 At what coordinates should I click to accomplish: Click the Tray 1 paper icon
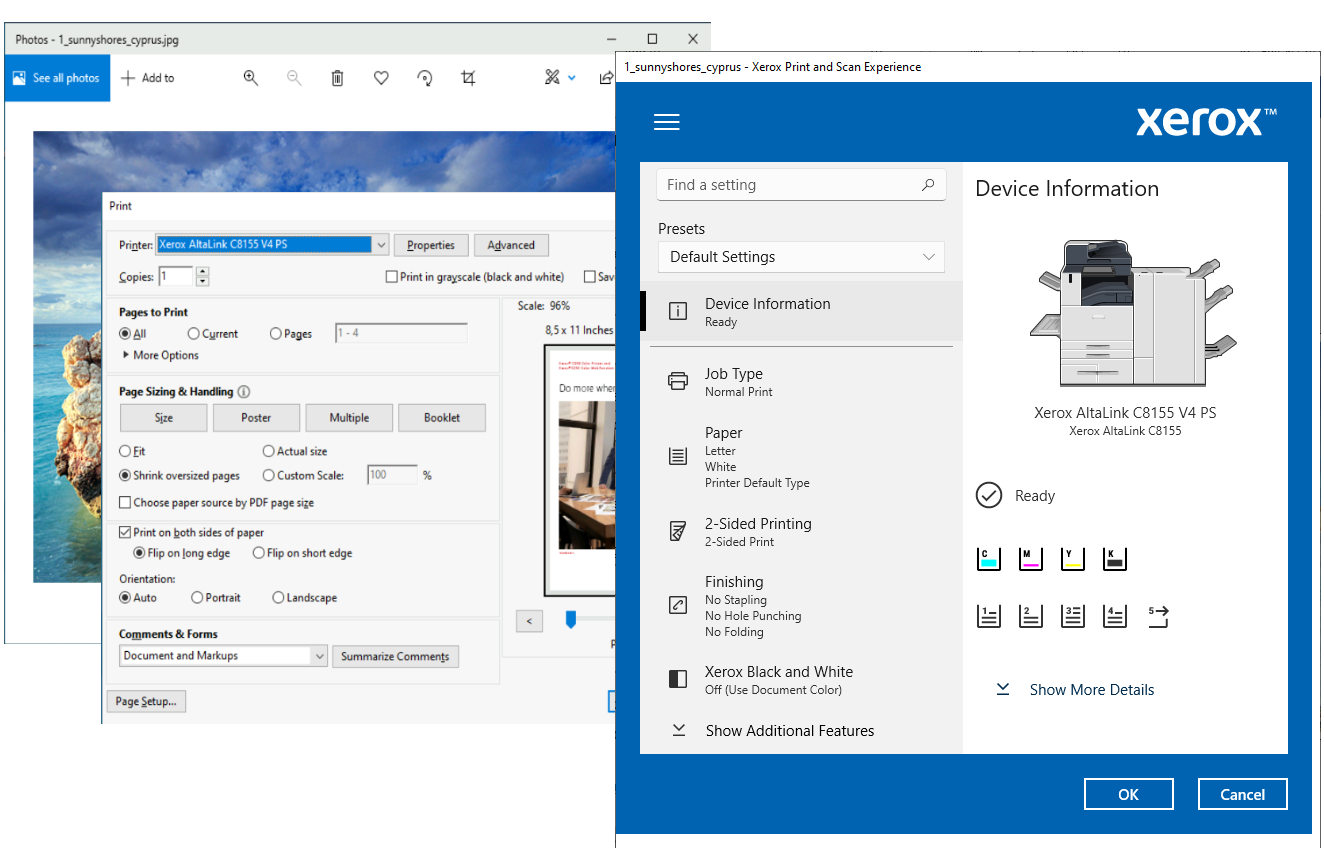(x=989, y=616)
